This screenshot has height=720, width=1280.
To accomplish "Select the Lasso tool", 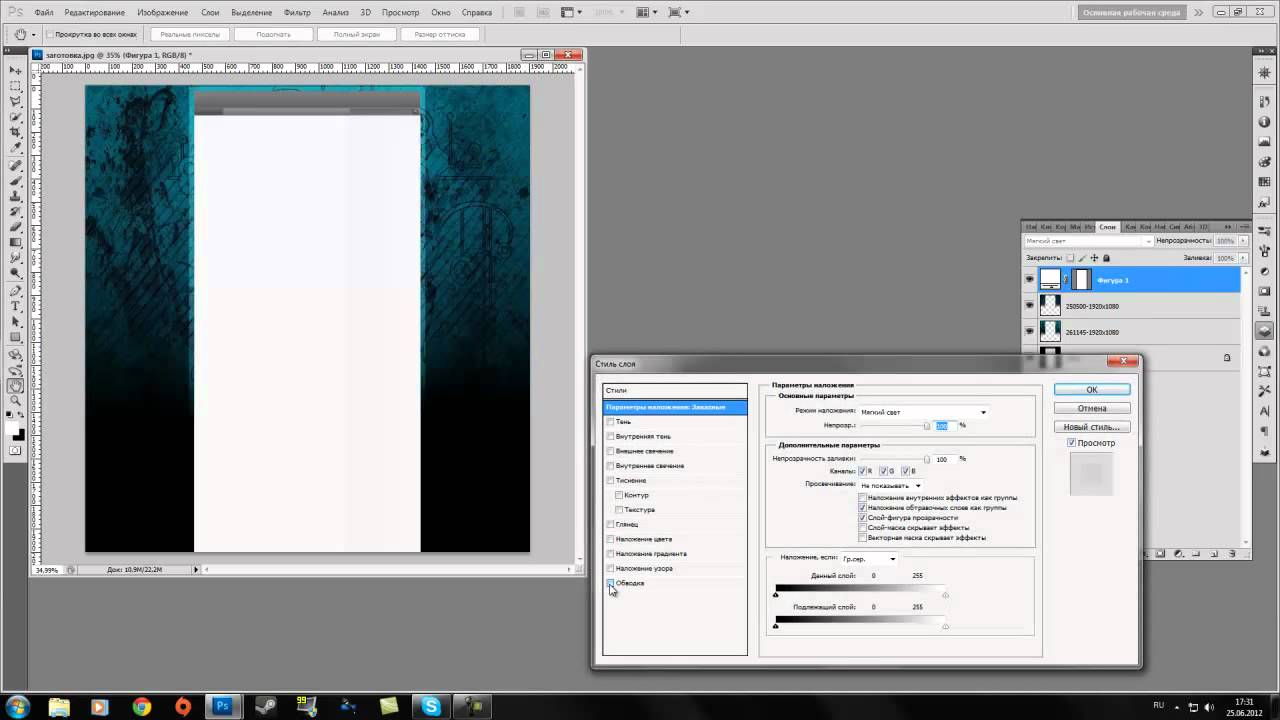I will click(x=16, y=102).
